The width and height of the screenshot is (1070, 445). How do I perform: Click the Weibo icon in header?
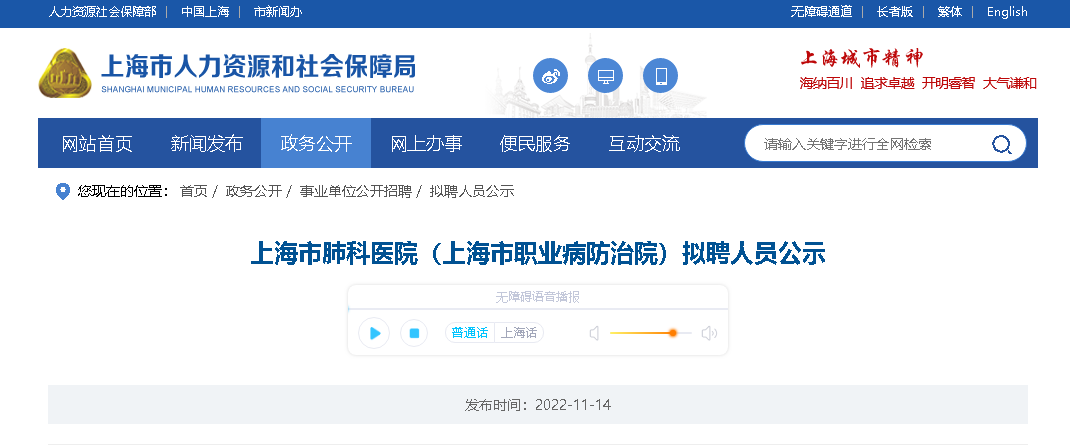(x=551, y=76)
